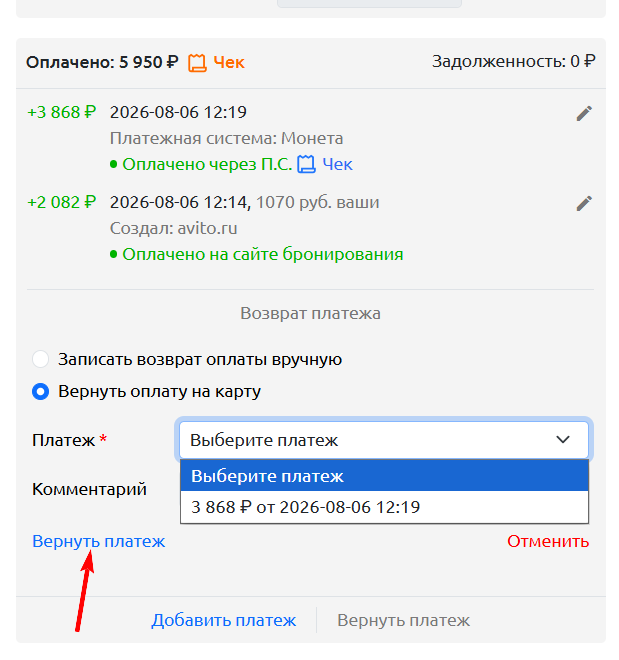Screen dimensions: 619x660
Task: Click the 'Оплачено на сайте бронирования' status
Action: [x=263, y=254]
